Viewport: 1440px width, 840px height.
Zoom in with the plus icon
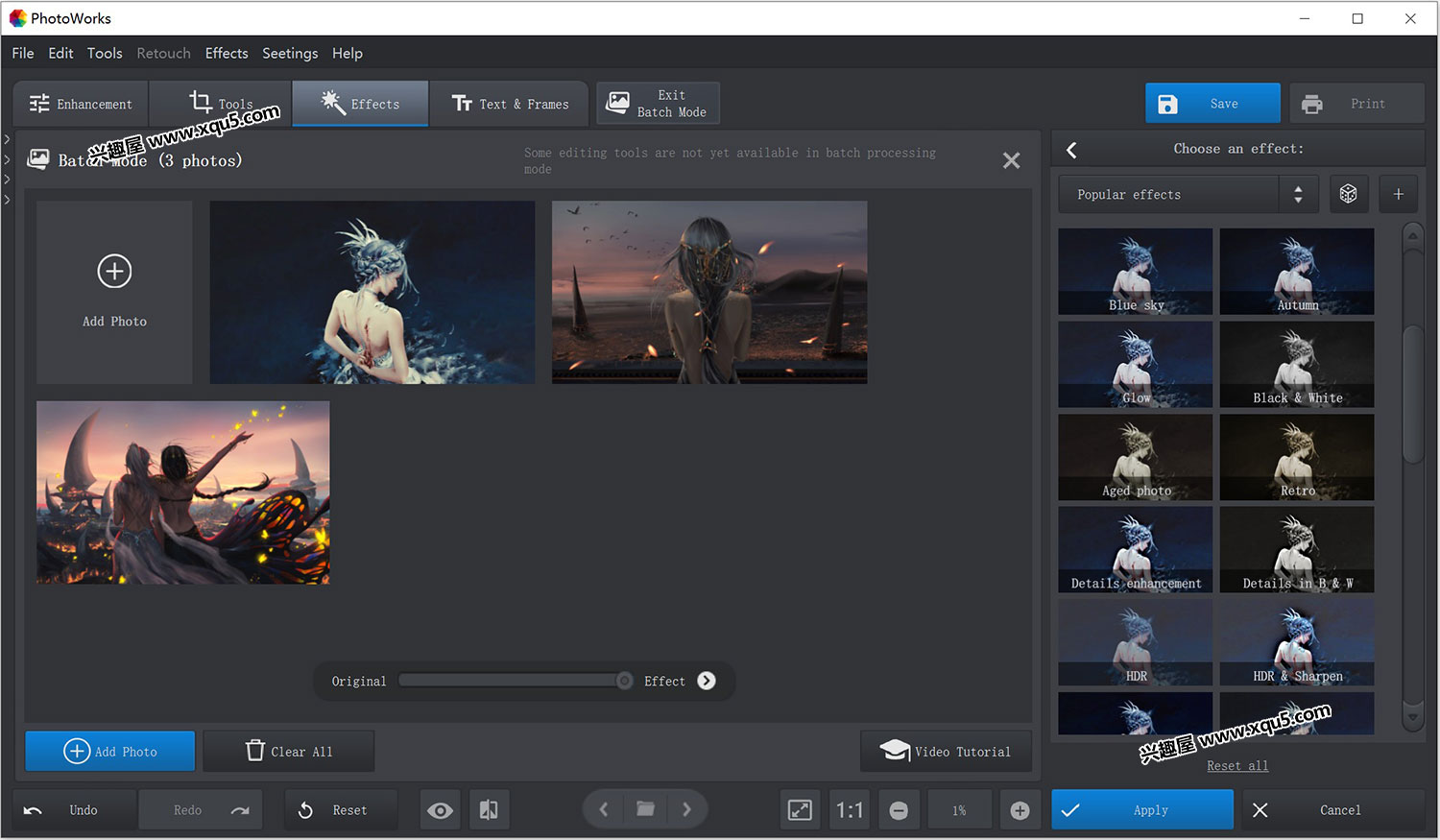point(1020,810)
